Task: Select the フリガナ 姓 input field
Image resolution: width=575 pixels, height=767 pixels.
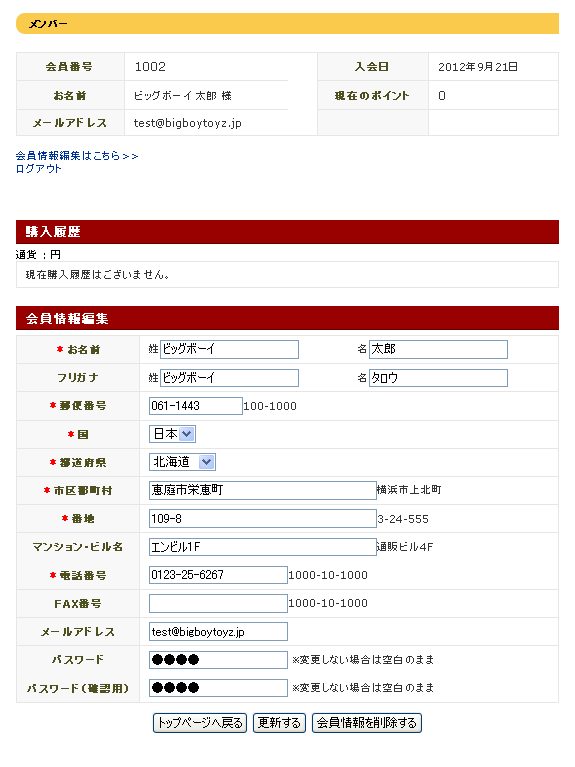Action: pos(230,378)
